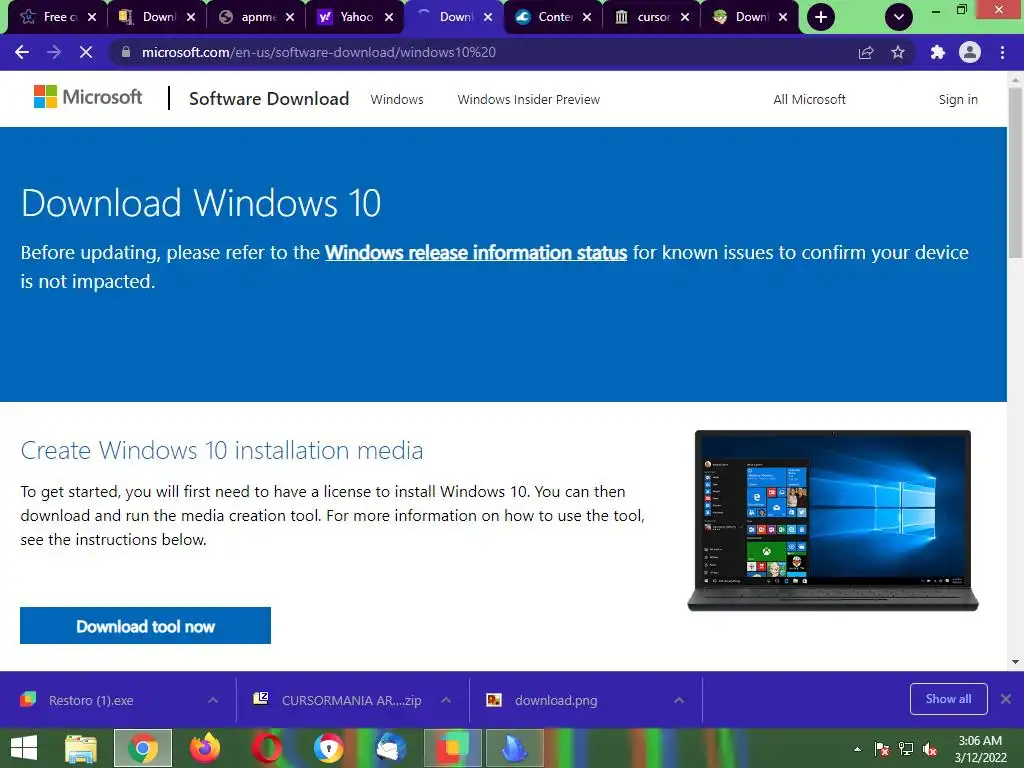Close the cursor tab
The height and width of the screenshot is (768, 1024).
[x=684, y=17]
